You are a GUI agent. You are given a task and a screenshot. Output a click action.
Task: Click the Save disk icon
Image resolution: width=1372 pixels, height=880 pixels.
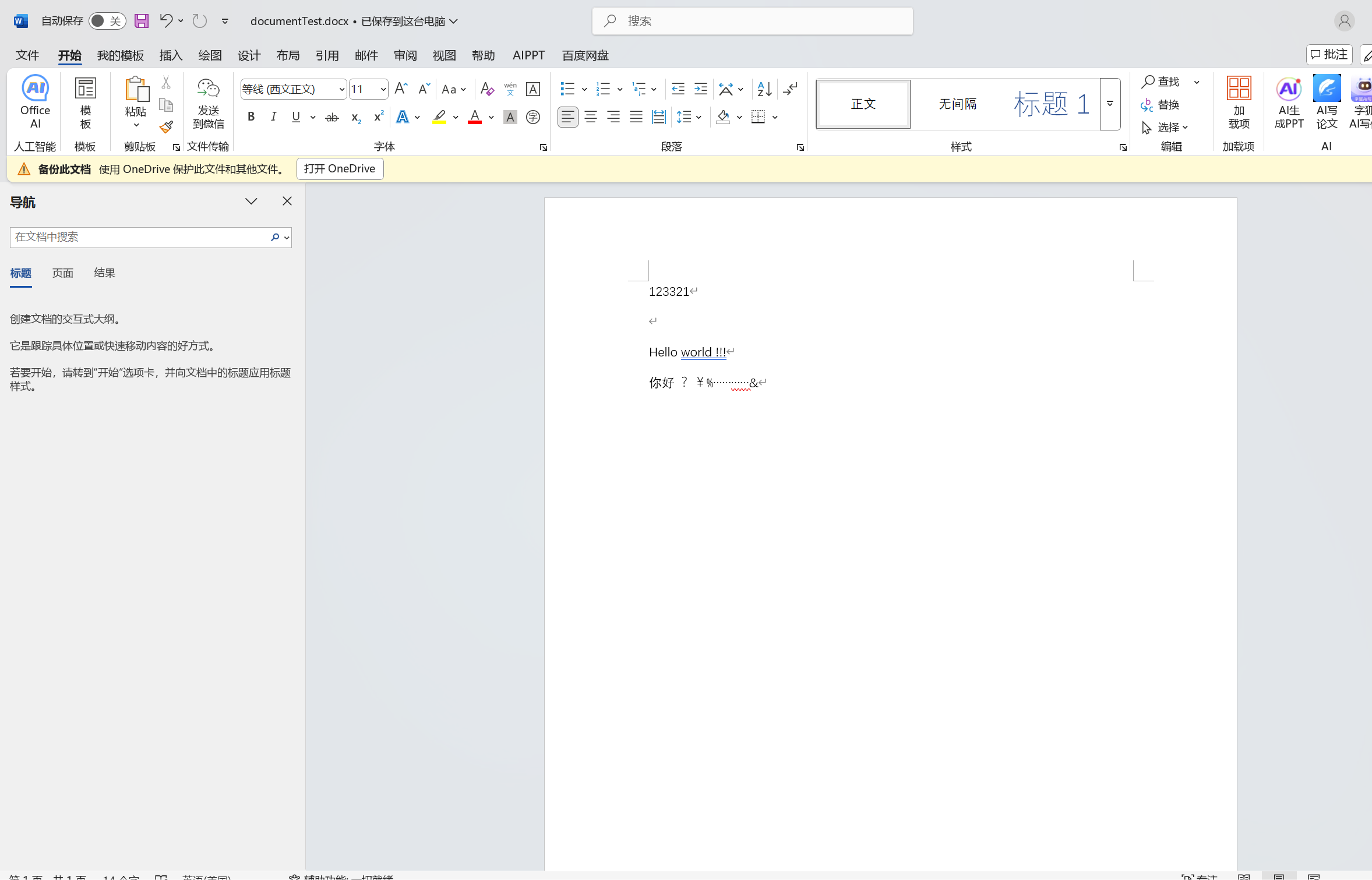(142, 21)
